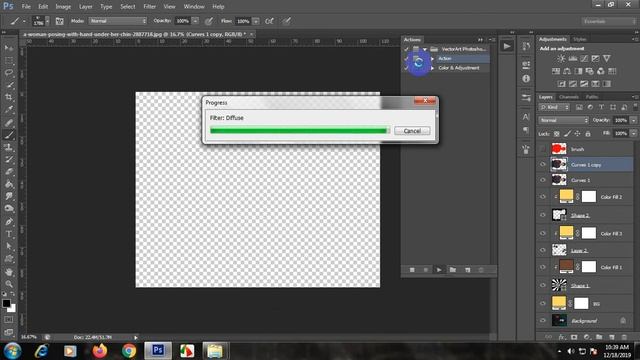Click the Brush layer thumbnail
The height and width of the screenshot is (360, 640).
point(559,149)
